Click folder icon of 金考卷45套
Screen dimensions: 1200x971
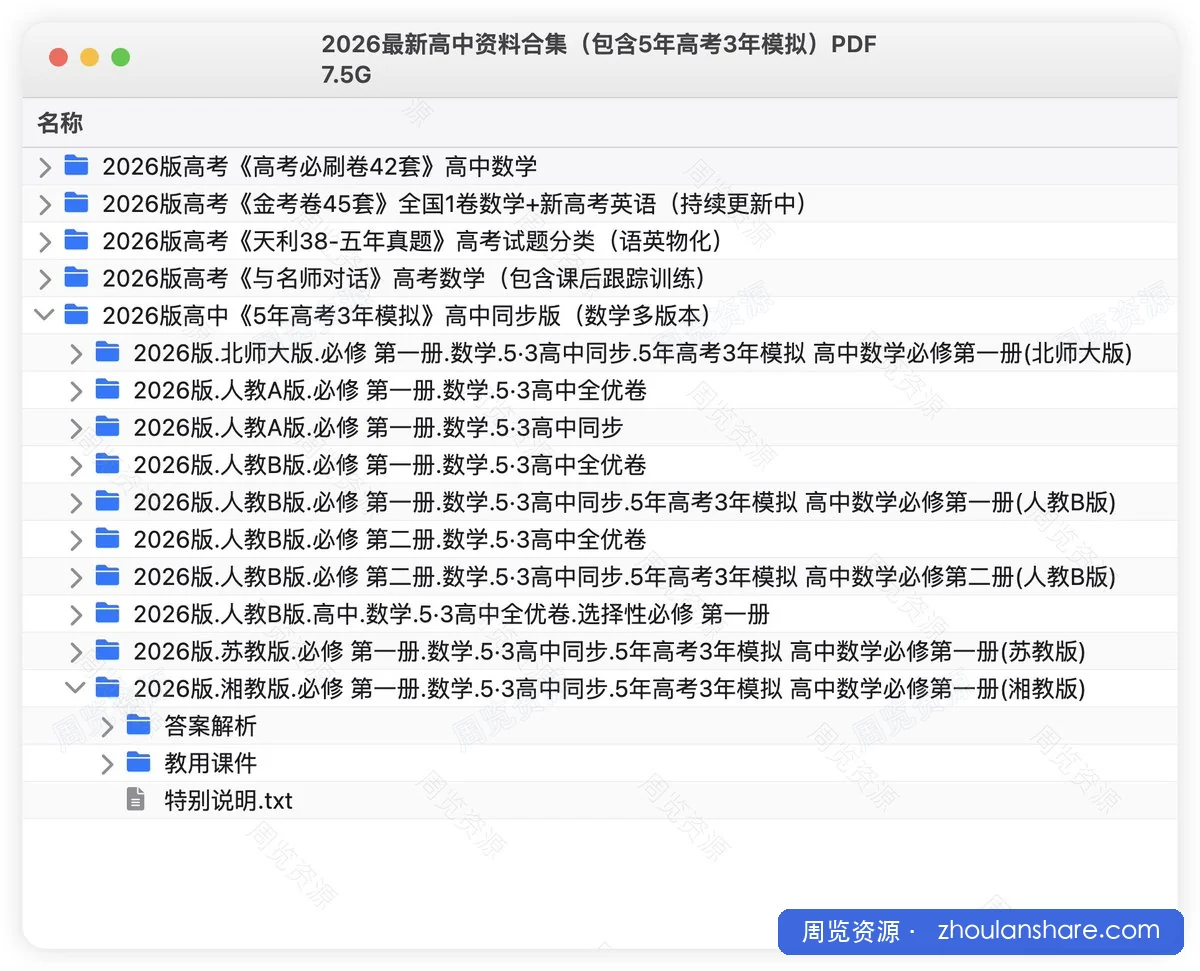click(76, 203)
